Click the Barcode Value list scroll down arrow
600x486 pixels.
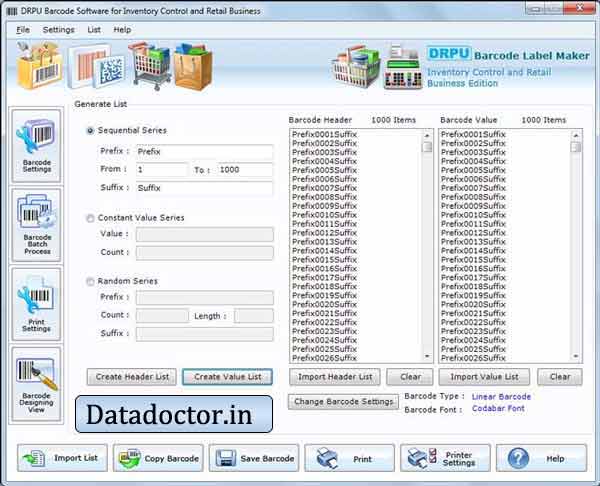click(x=576, y=357)
